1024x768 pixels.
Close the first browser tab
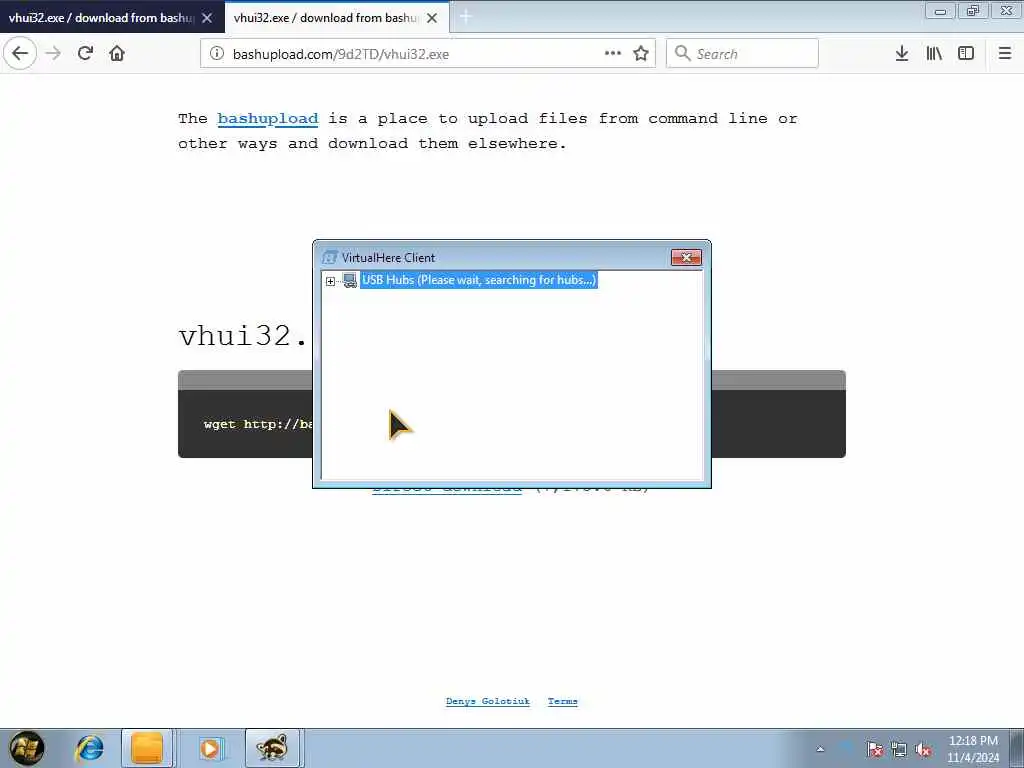coord(207,18)
